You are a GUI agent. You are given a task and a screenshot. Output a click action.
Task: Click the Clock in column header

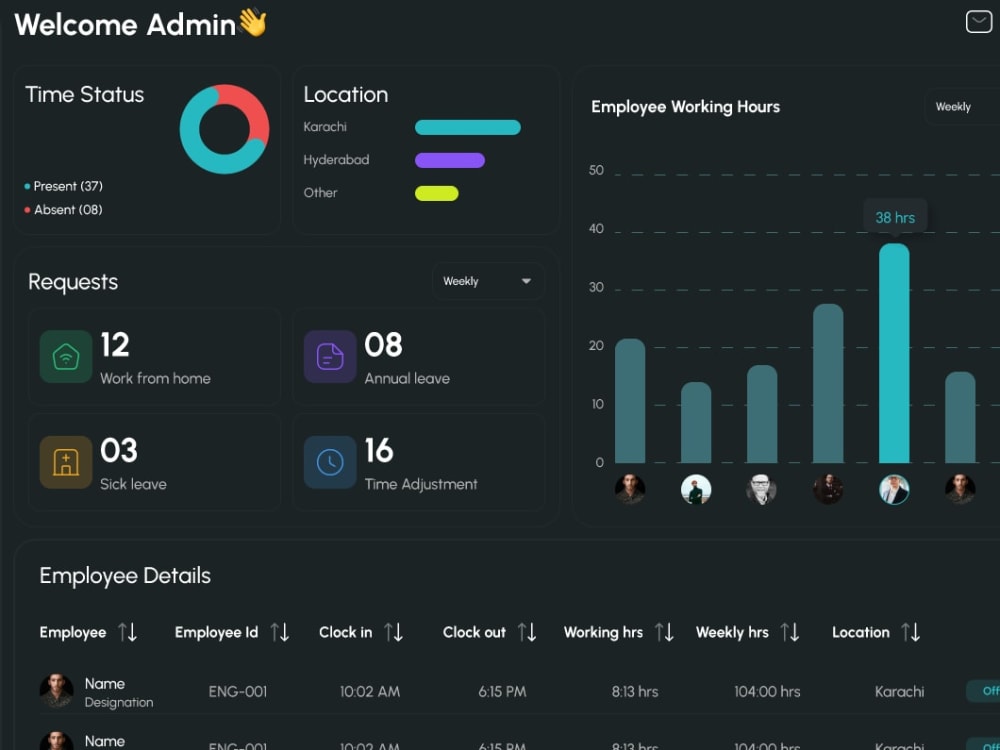click(345, 632)
